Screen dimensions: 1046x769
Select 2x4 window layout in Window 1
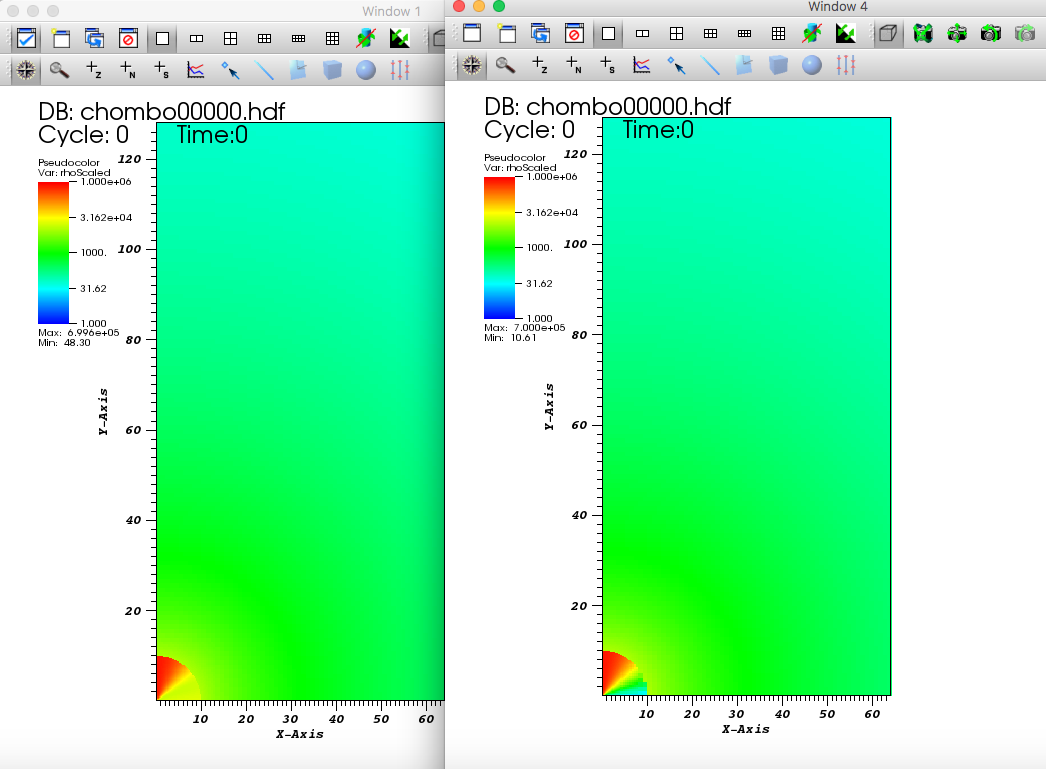pos(298,39)
